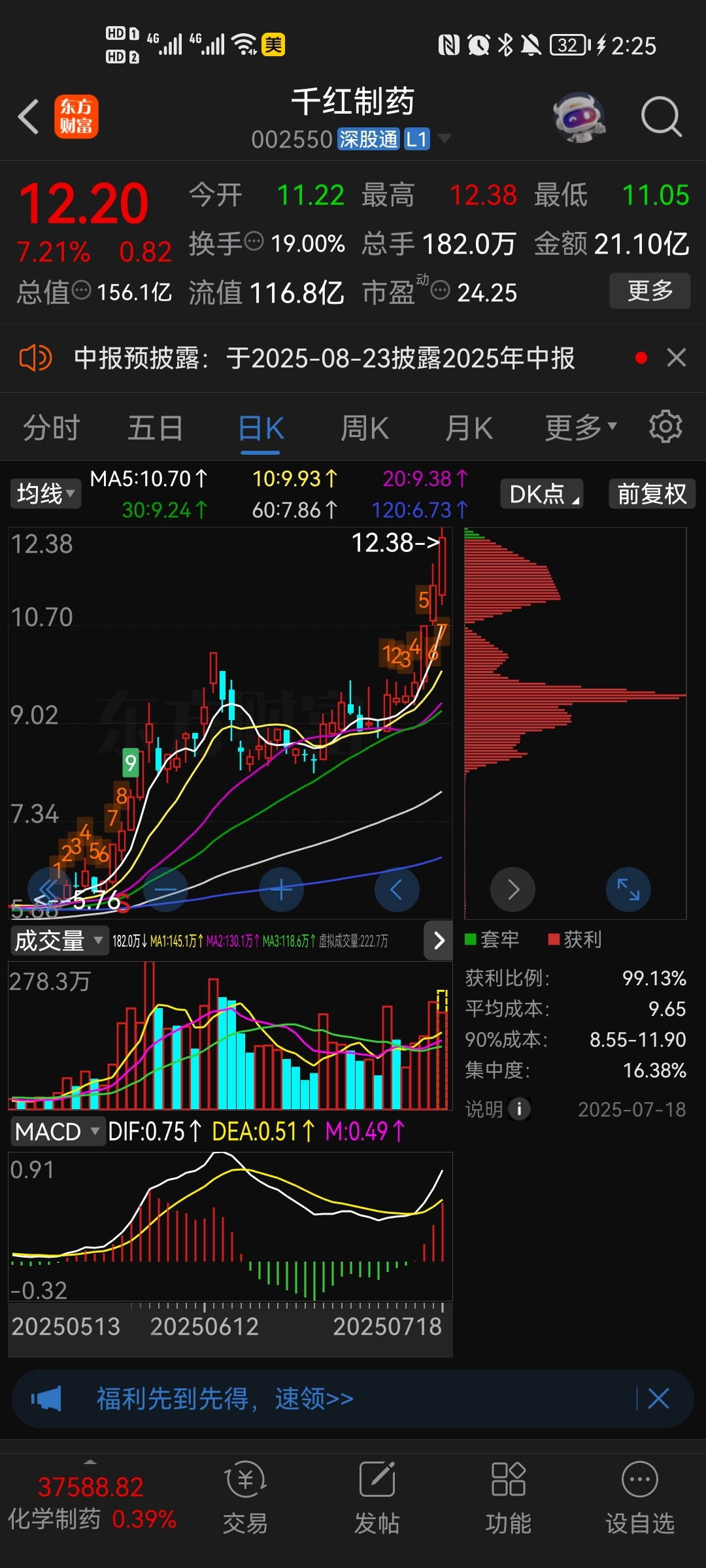Tap the 集中度 16.38% value

tap(654, 1070)
